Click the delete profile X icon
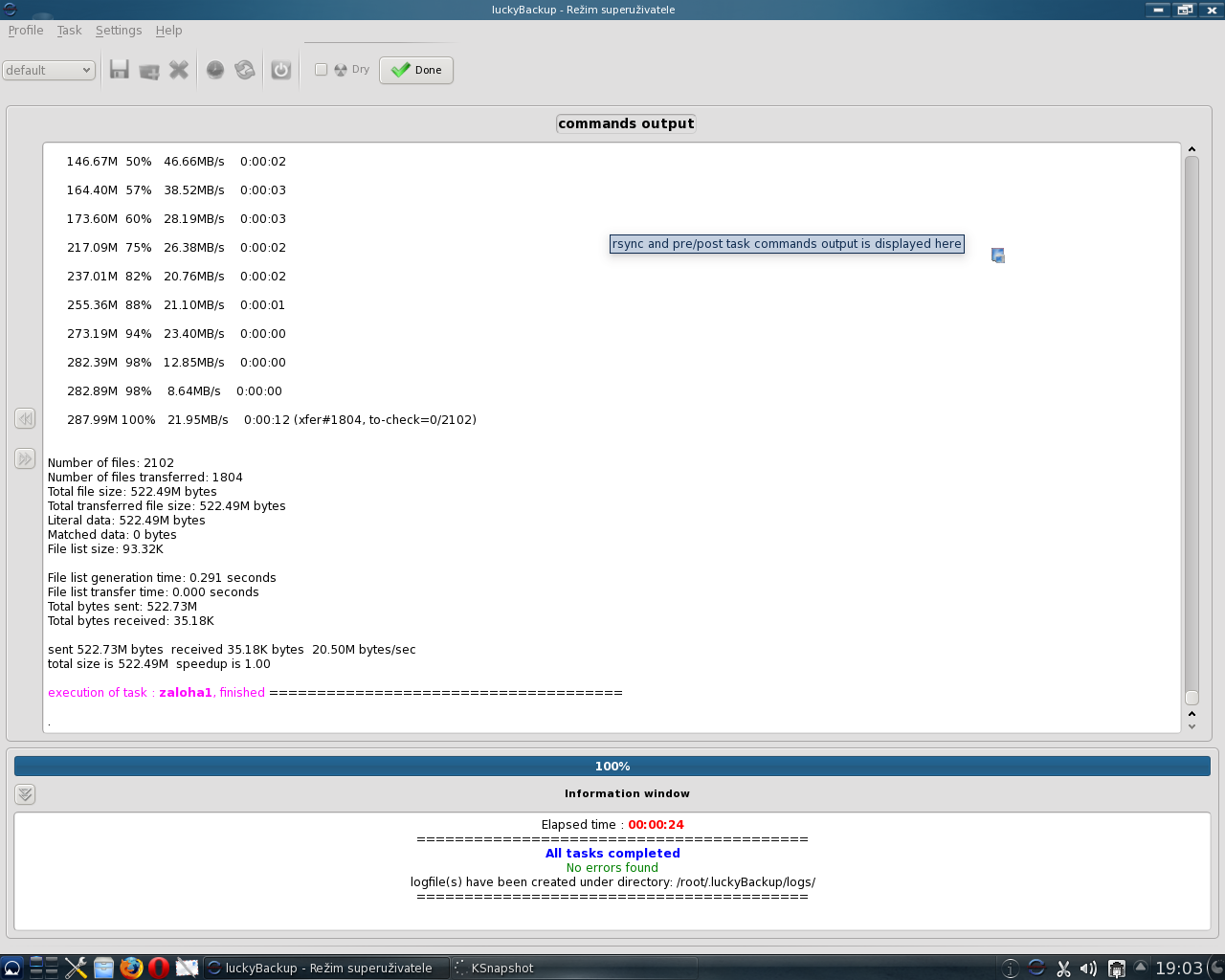Image resolution: width=1225 pixels, height=980 pixels. pyautogui.click(x=179, y=70)
